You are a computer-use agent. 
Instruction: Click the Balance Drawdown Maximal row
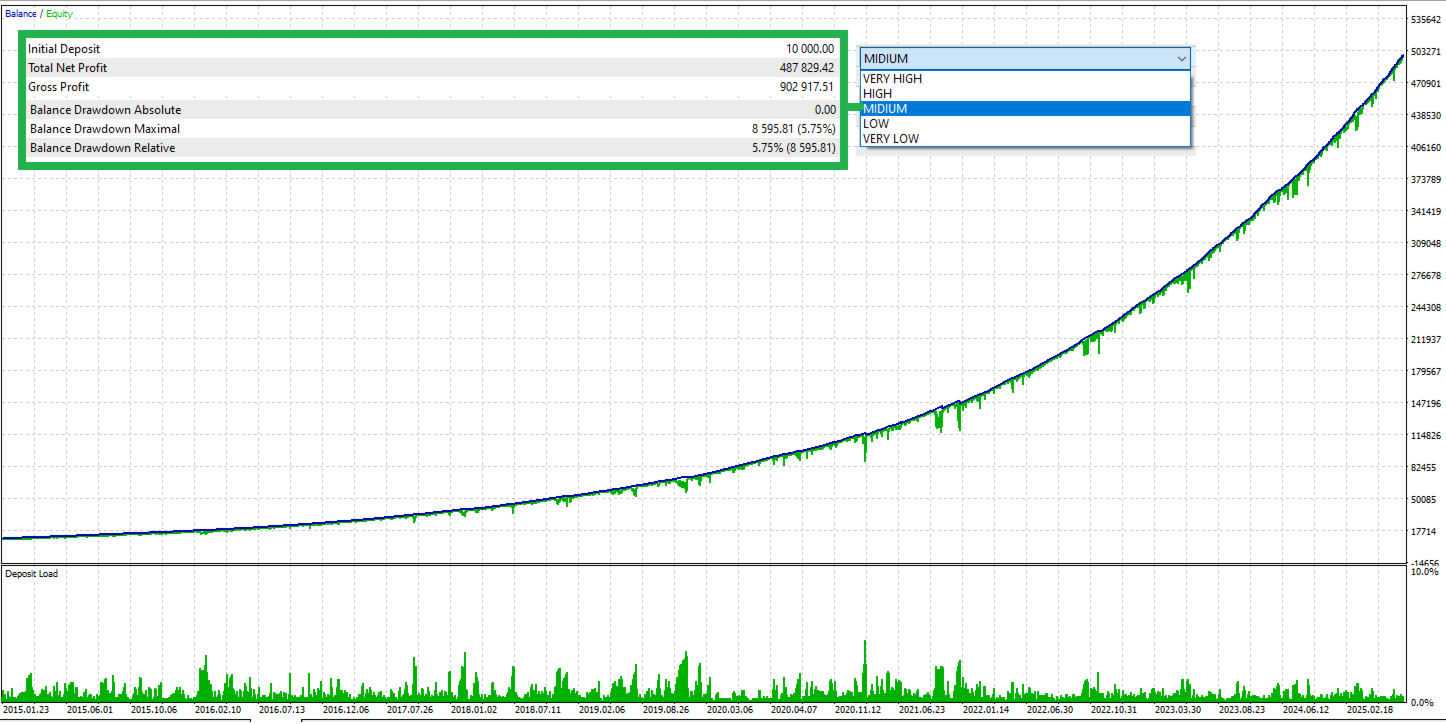pyautogui.click(x=432, y=129)
